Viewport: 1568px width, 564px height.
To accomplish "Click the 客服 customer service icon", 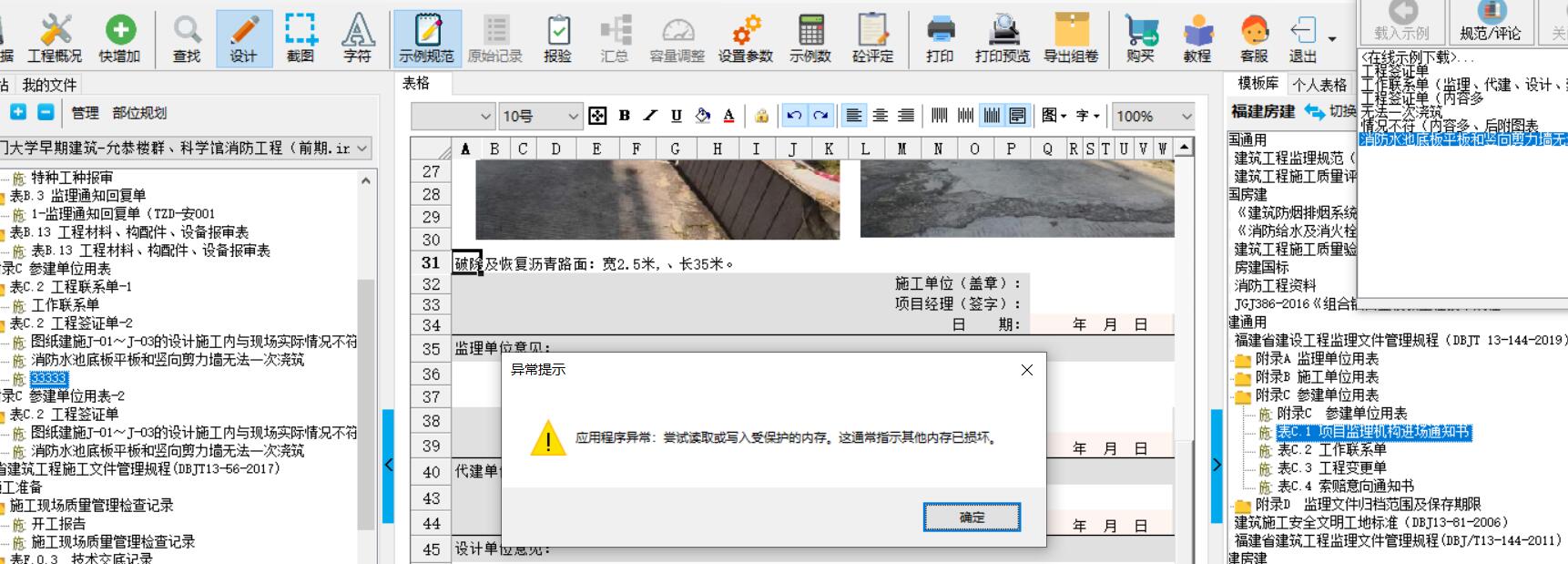I will pyautogui.click(x=1254, y=38).
